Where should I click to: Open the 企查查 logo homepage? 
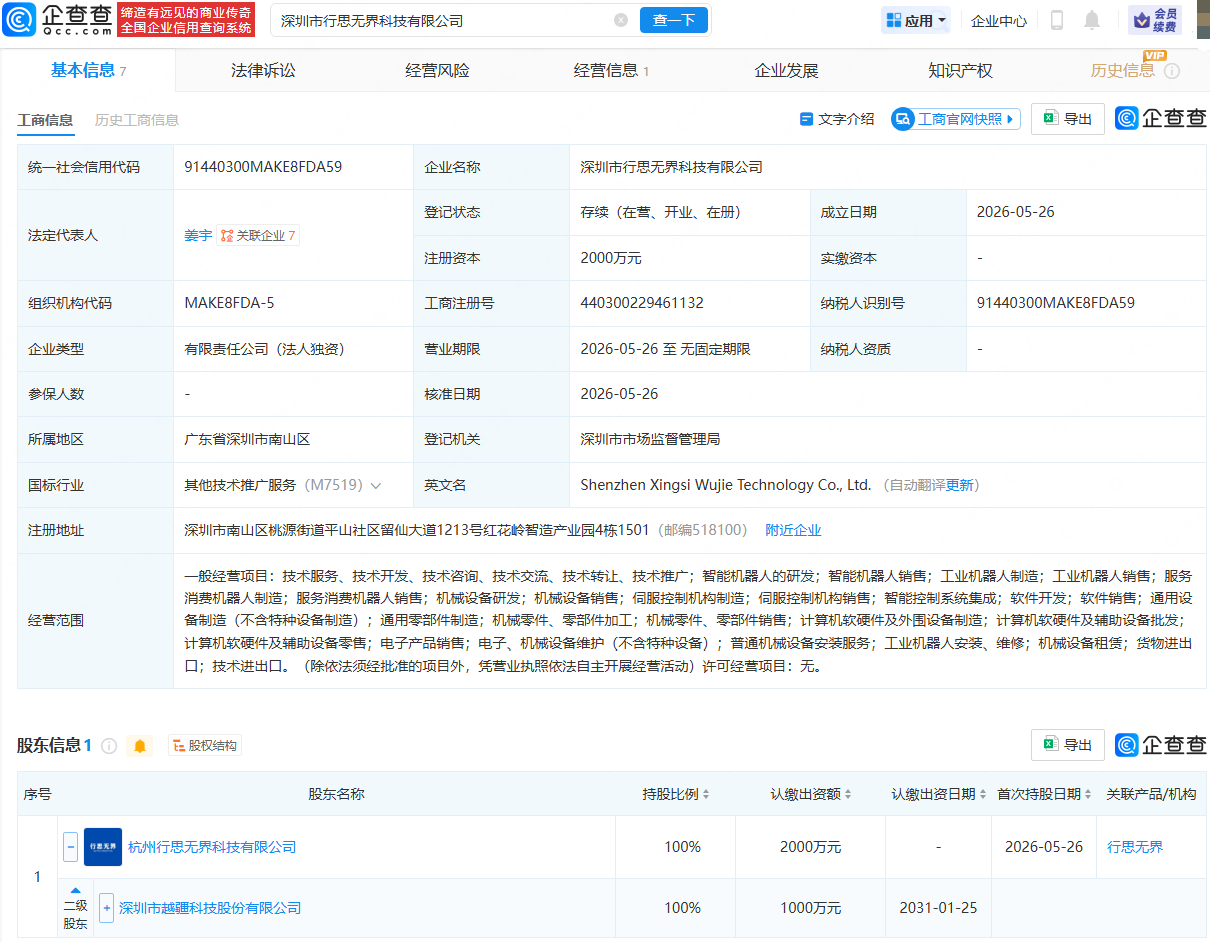[x=55, y=19]
